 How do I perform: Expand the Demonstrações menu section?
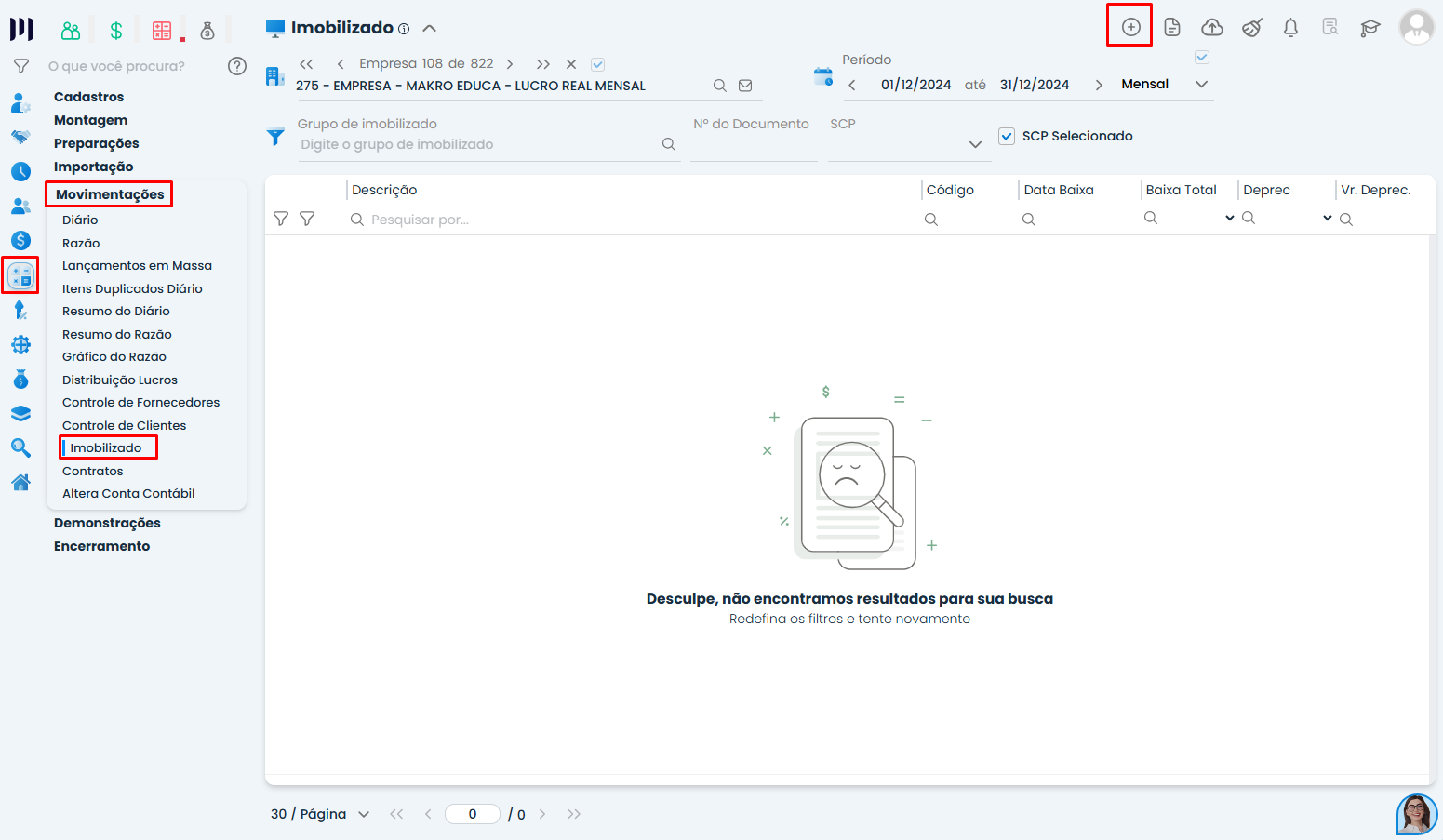[x=107, y=523]
